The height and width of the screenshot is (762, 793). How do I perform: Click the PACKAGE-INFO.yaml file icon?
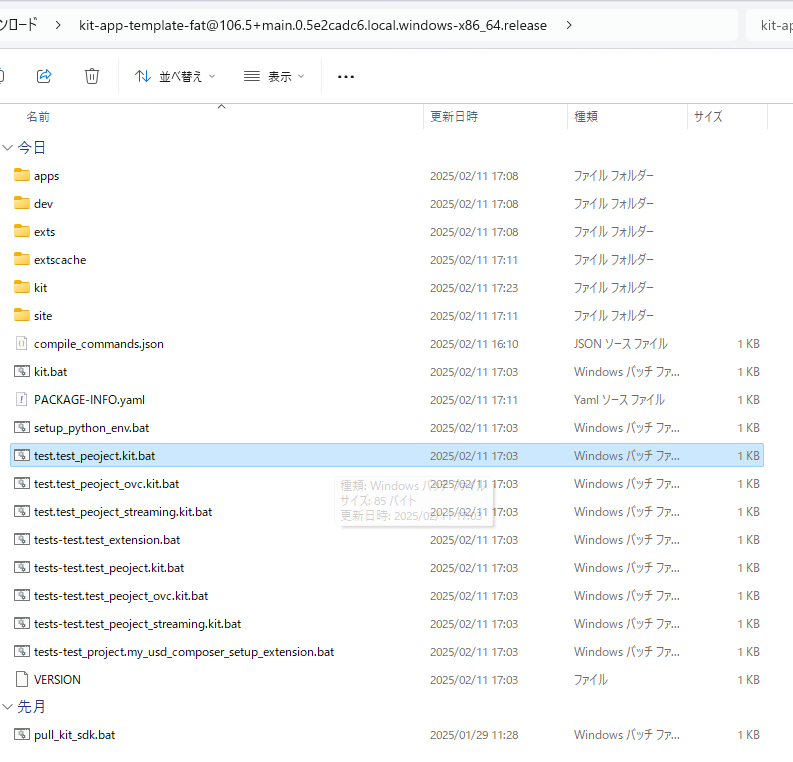click(x=21, y=399)
